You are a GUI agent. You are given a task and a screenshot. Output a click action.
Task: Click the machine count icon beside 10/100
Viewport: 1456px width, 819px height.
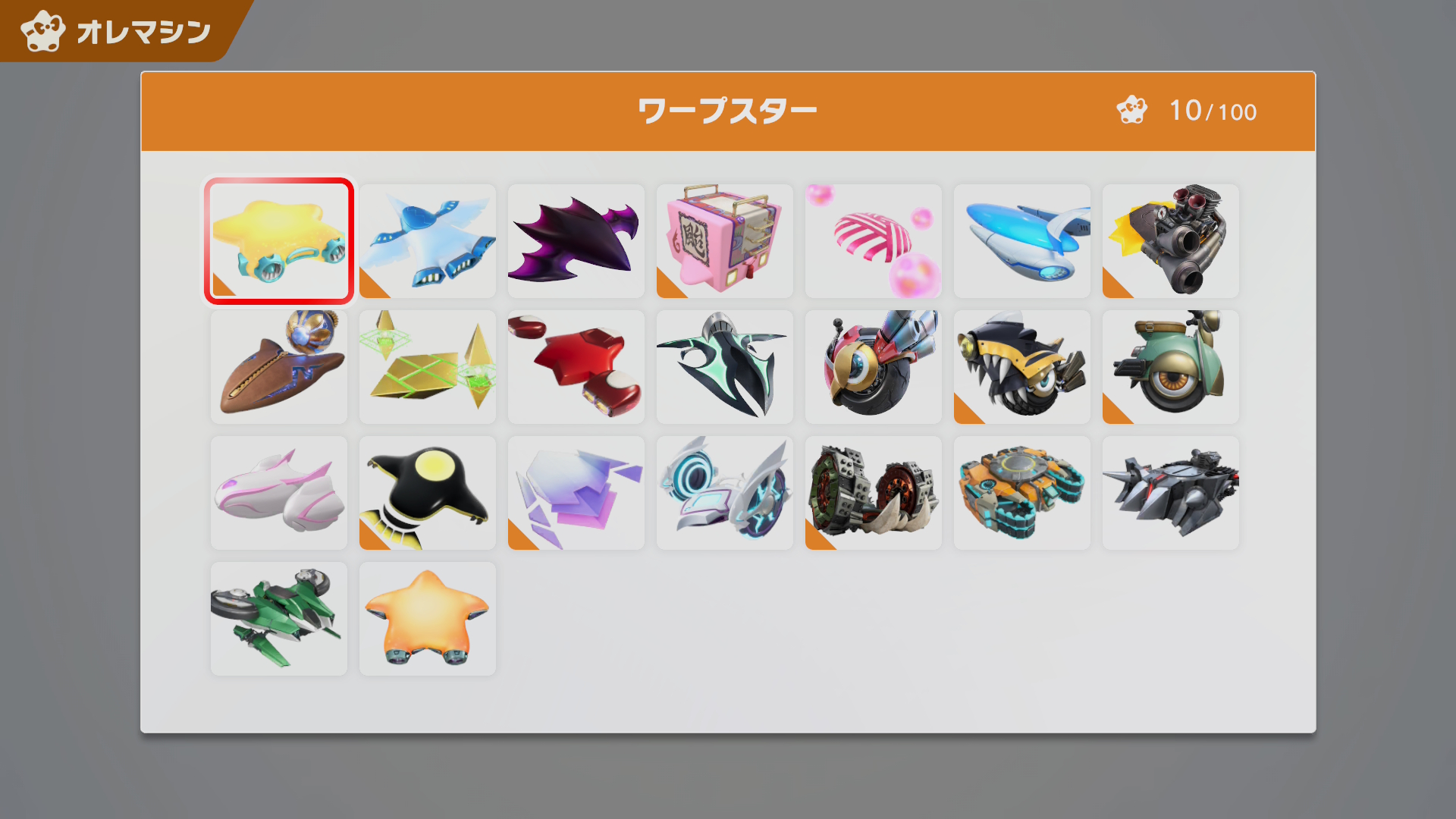(1132, 111)
